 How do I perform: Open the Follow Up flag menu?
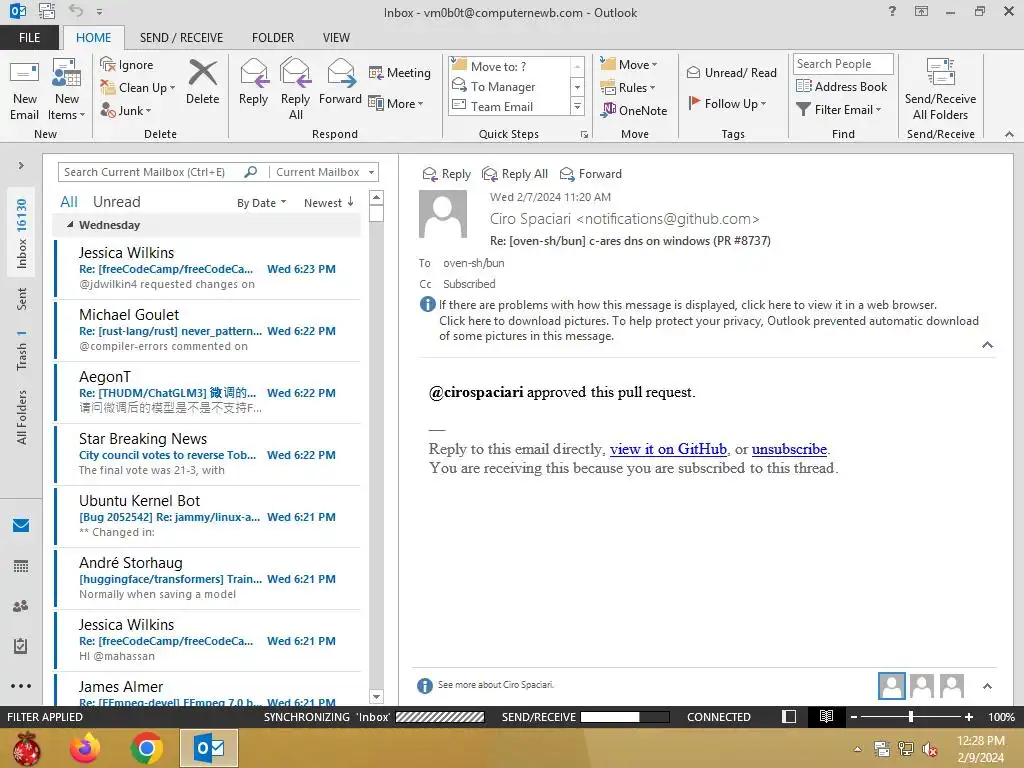[727, 103]
